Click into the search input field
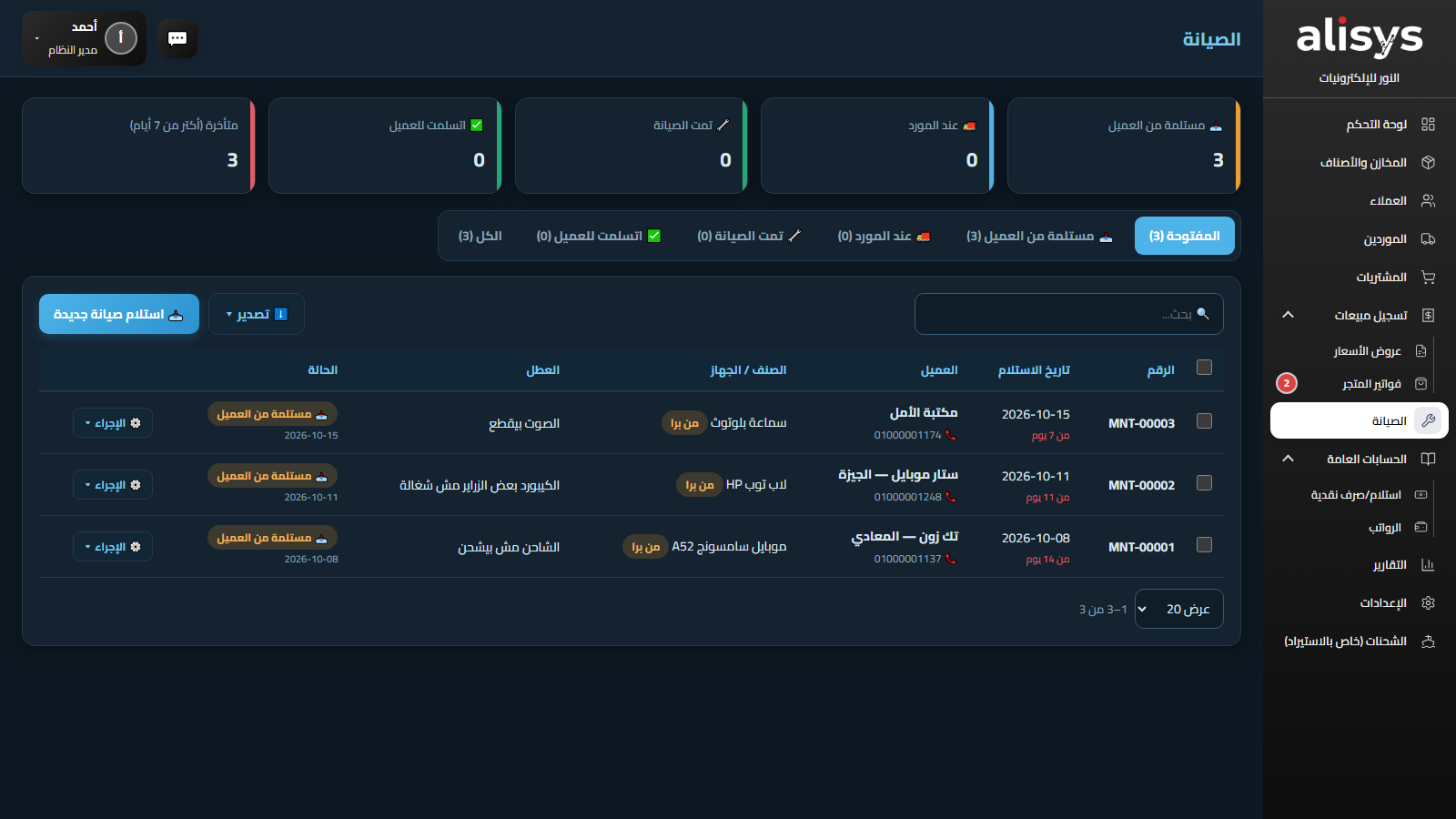The height and width of the screenshot is (819, 1456). click(x=1069, y=314)
